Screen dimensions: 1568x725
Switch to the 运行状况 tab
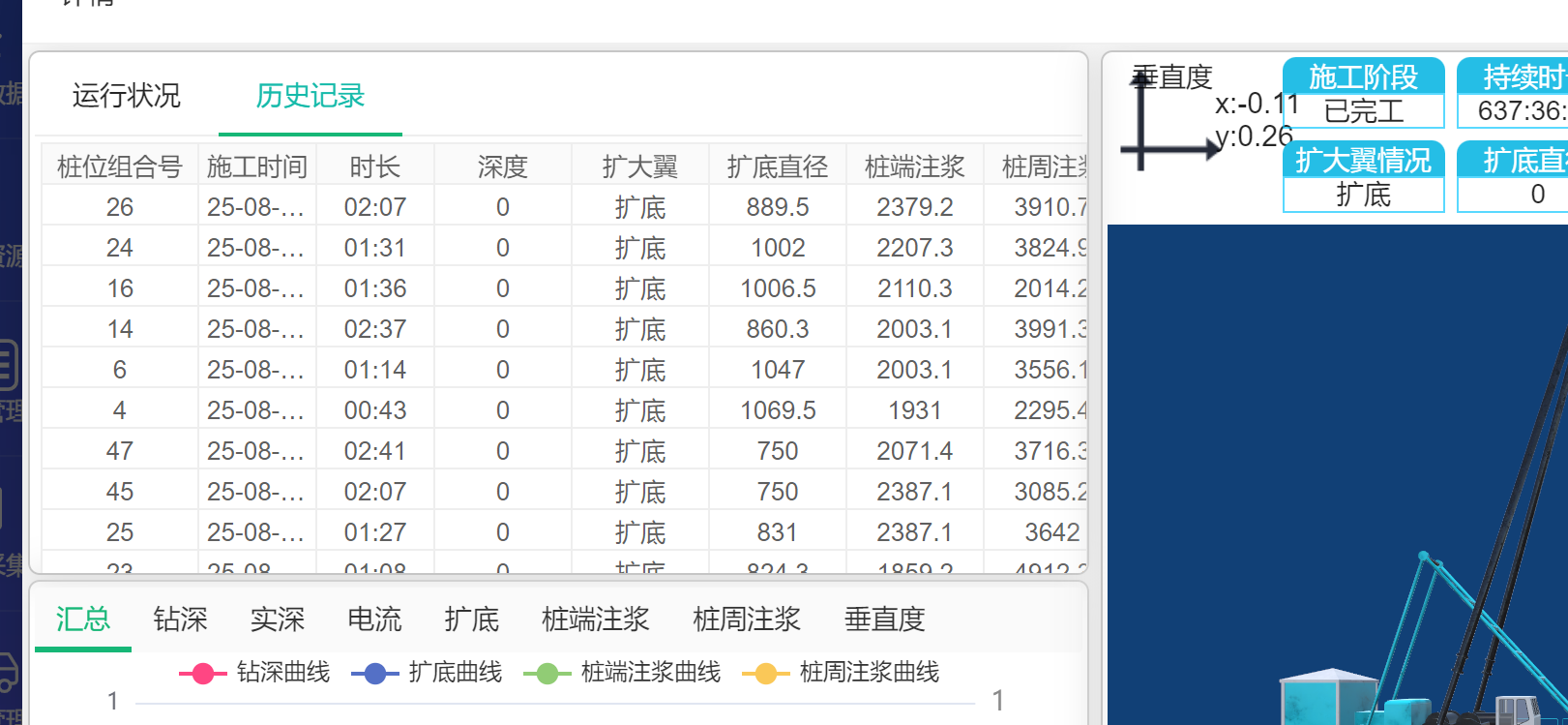(x=126, y=96)
